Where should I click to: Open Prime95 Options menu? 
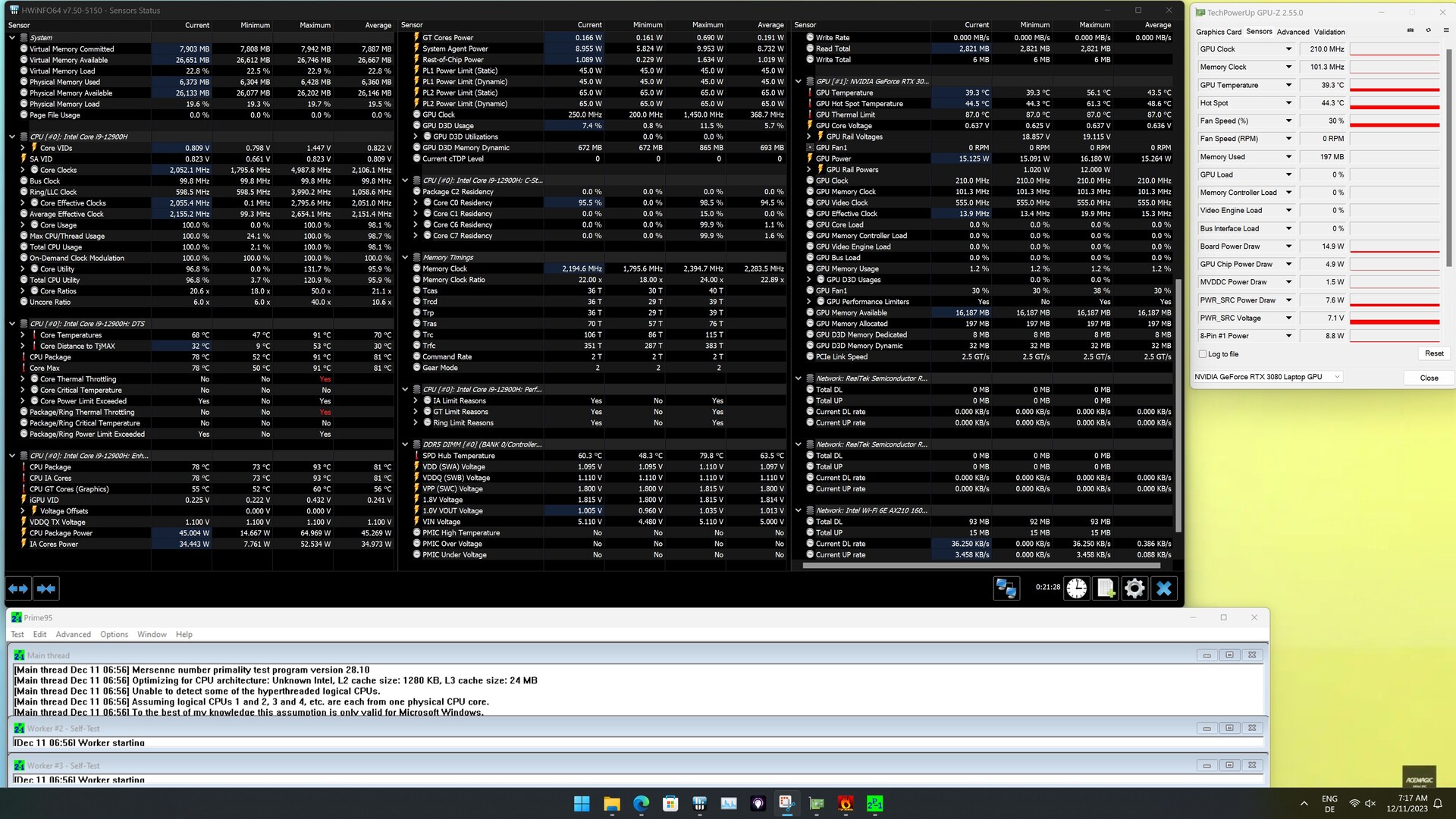coord(114,635)
